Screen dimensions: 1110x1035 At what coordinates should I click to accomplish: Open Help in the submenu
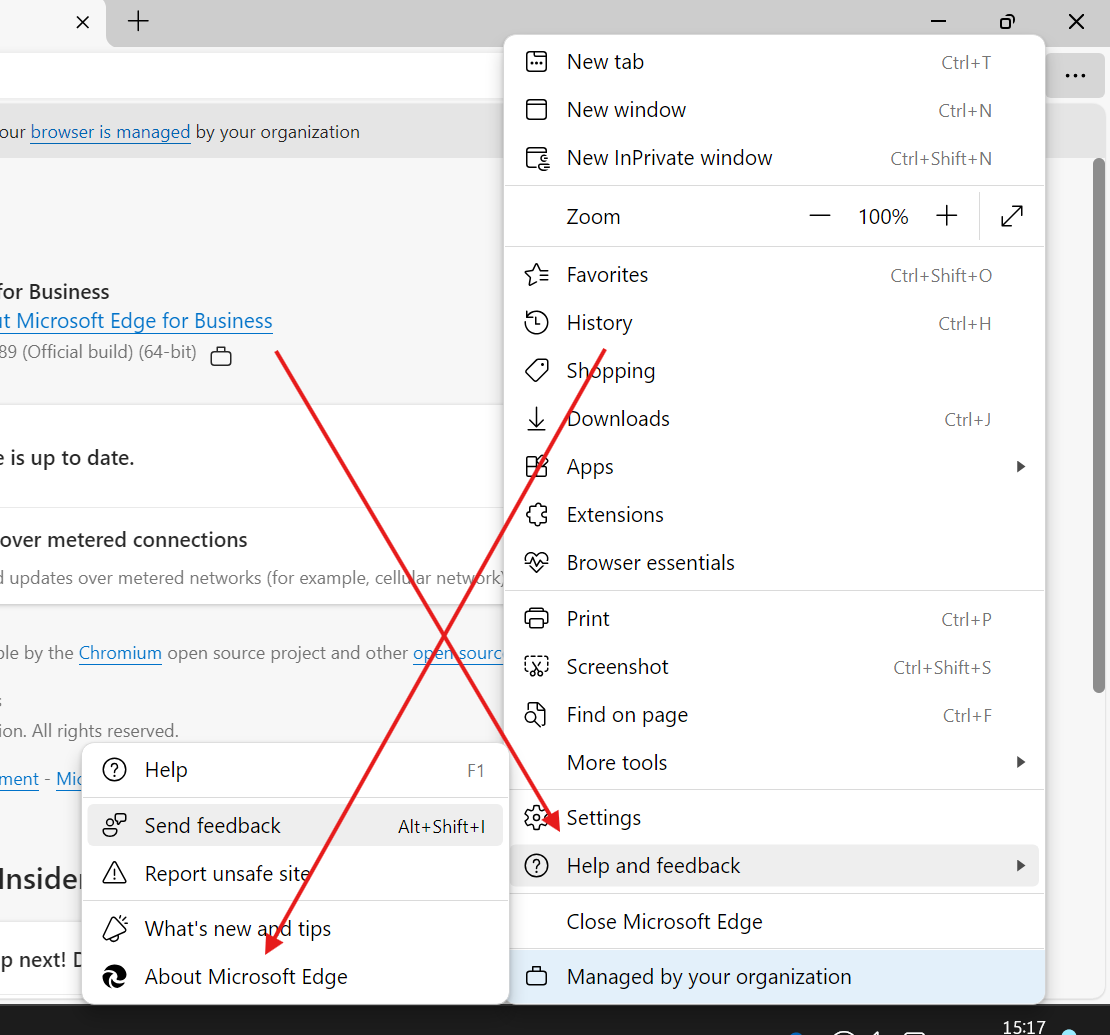[x=295, y=770]
